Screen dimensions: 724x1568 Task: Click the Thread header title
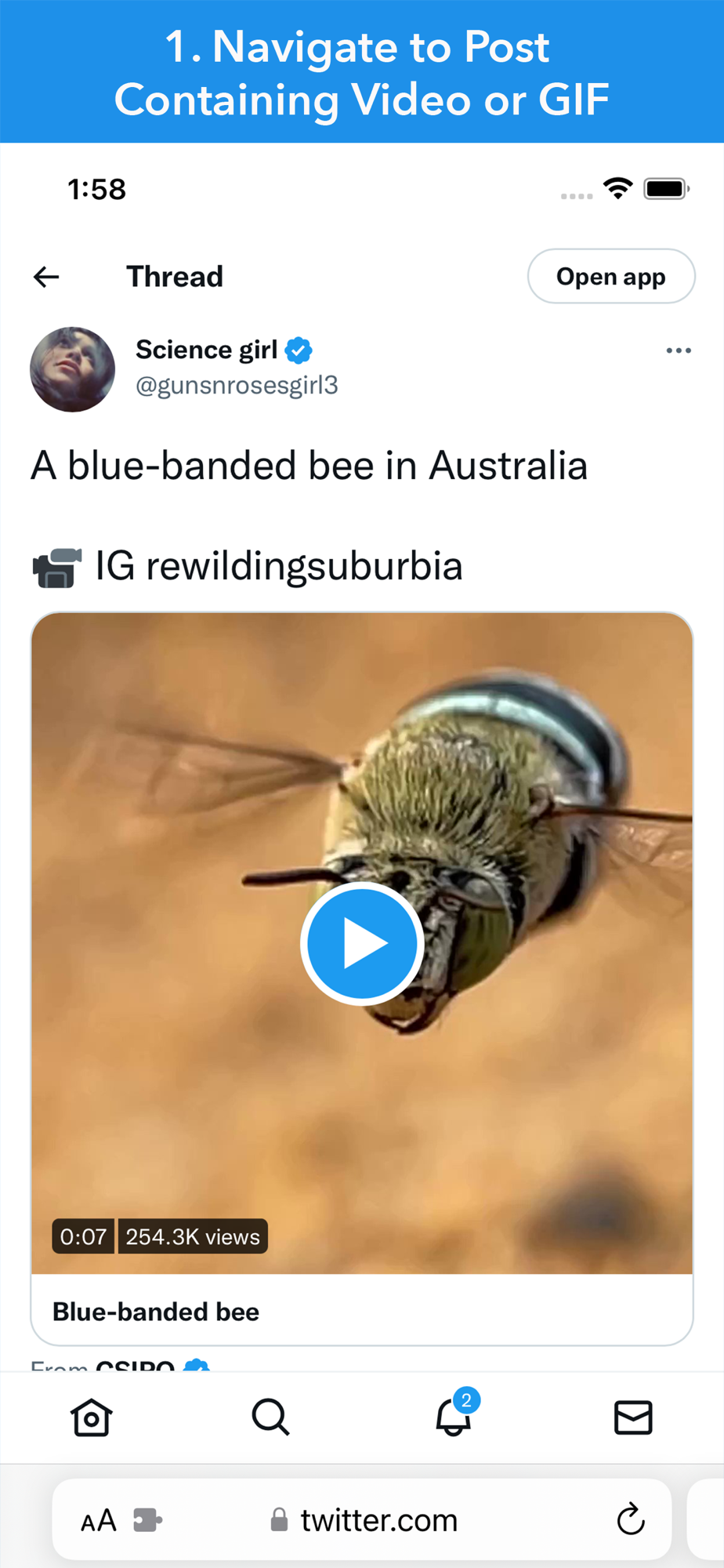click(x=175, y=276)
